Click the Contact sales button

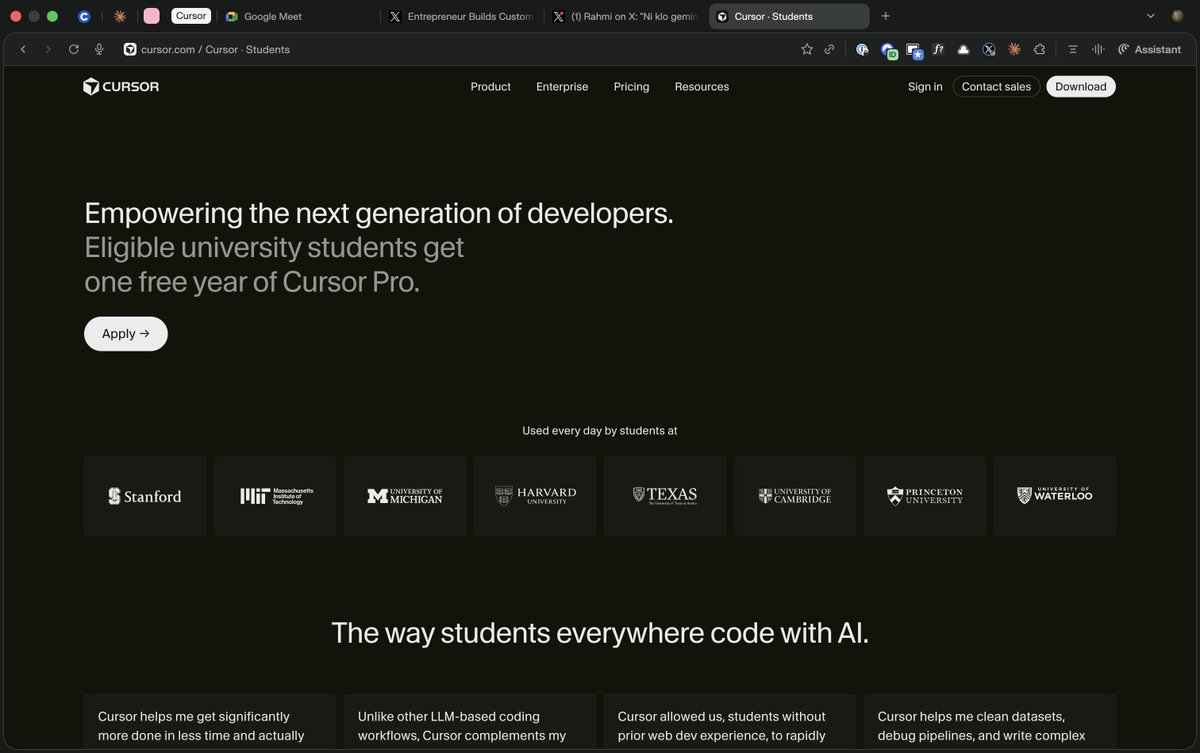[x=996, y=87]
